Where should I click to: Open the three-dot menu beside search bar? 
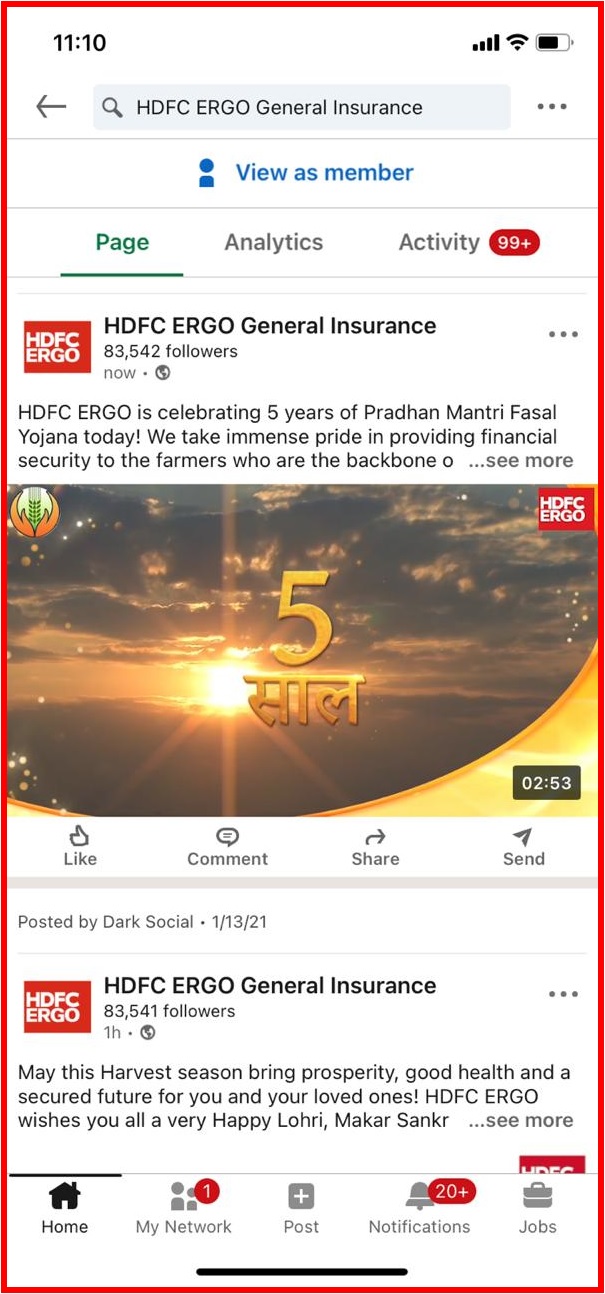552,107
